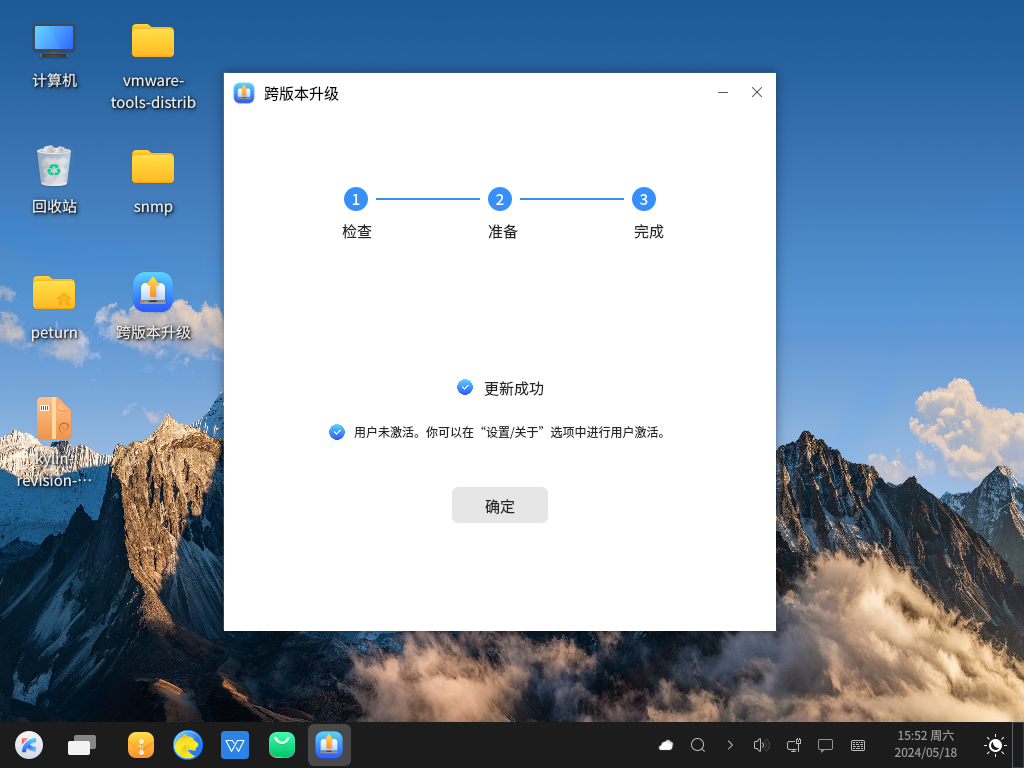This screenshot has height=768, width=1024.
Task: Open the weather widget in system tray
Action: click(665, 744)
